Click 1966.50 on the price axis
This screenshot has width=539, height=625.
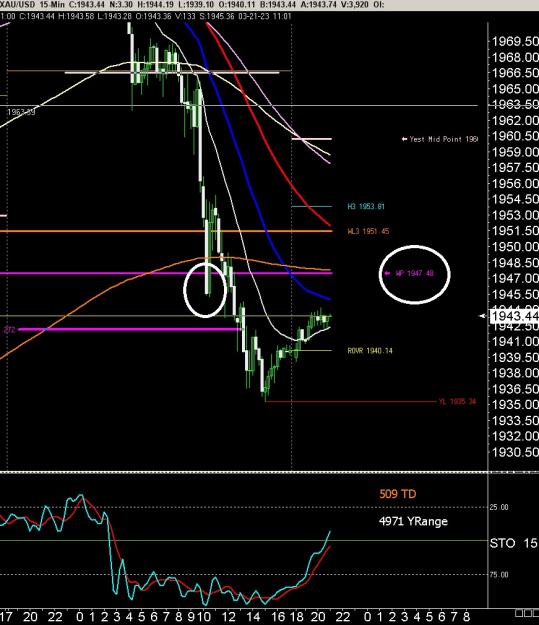coord(515,73)
